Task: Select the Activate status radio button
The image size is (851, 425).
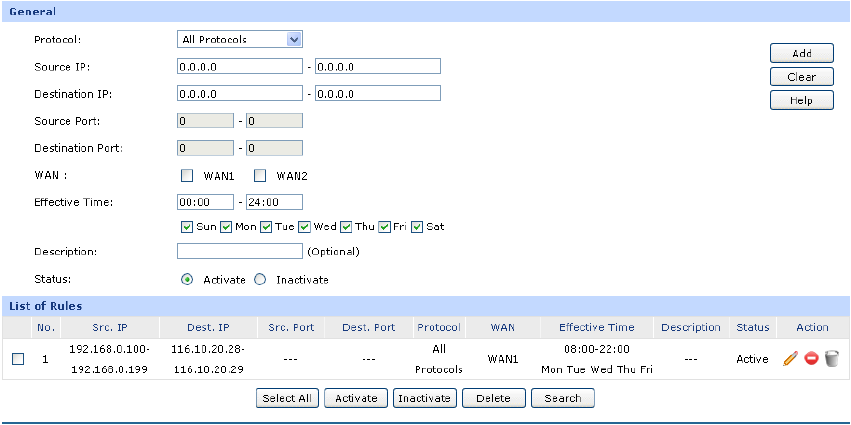Action: pyautogui.click(x=186, y=280)
